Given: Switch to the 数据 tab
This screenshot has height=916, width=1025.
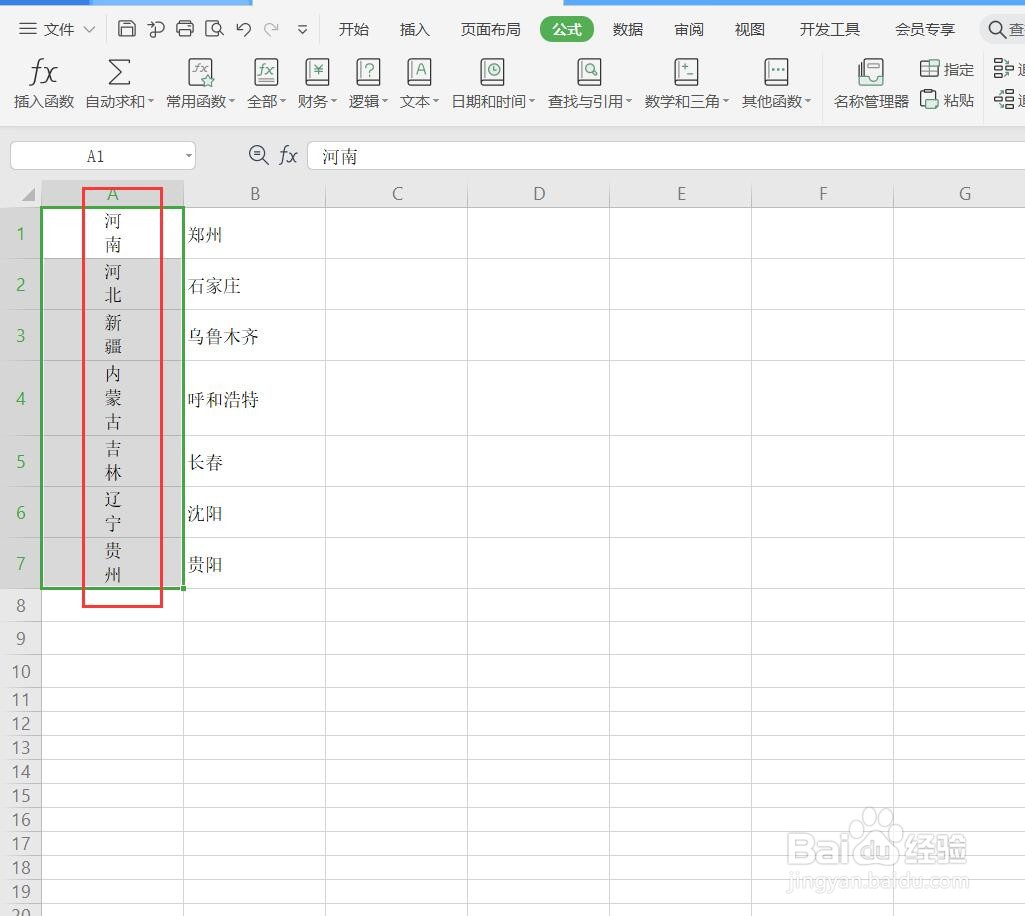Looking at the screenshot, I should 628,29.
